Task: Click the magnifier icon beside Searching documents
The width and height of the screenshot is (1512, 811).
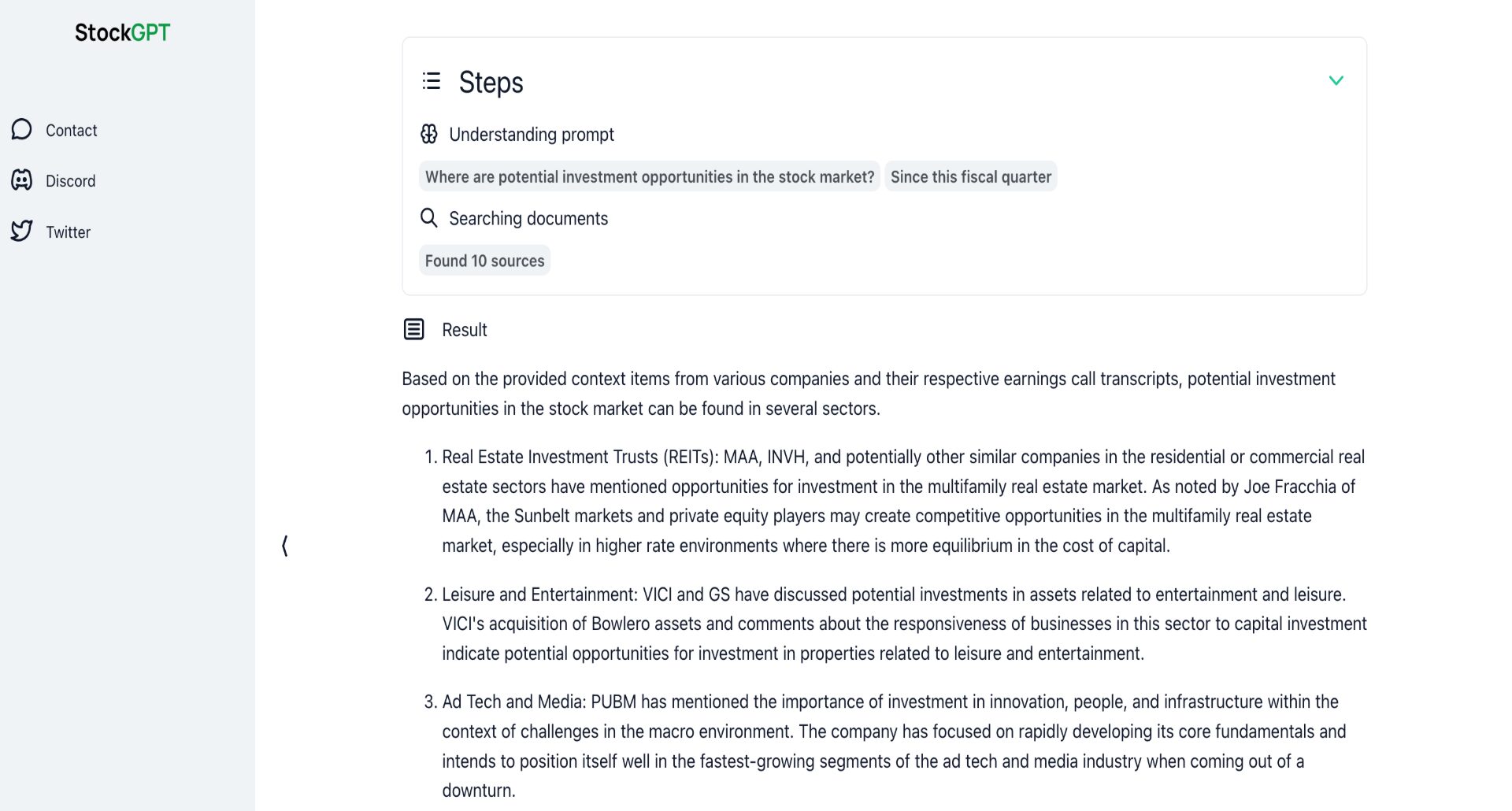Action: [429, 218]
